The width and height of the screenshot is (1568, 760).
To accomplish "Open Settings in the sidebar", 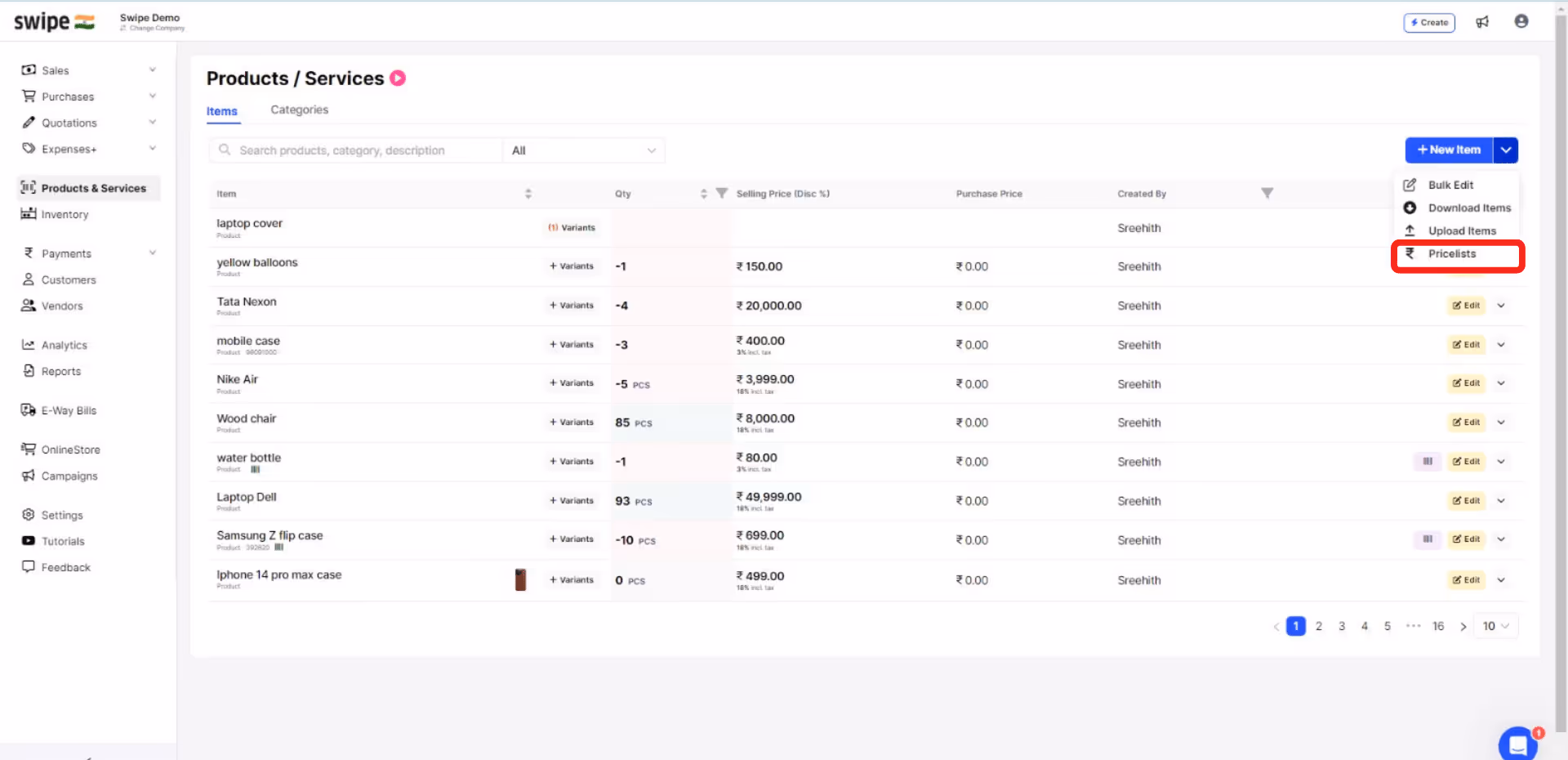I will (x=62, y=515).
